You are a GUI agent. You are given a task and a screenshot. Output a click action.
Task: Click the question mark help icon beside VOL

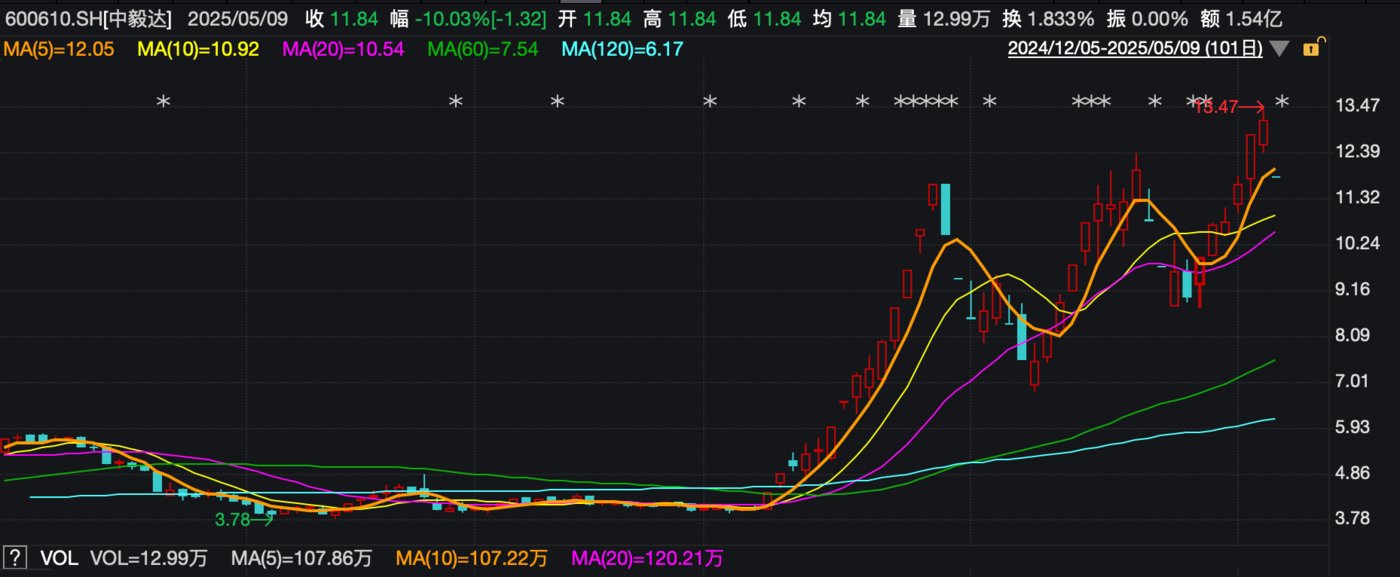coord(15,557)
